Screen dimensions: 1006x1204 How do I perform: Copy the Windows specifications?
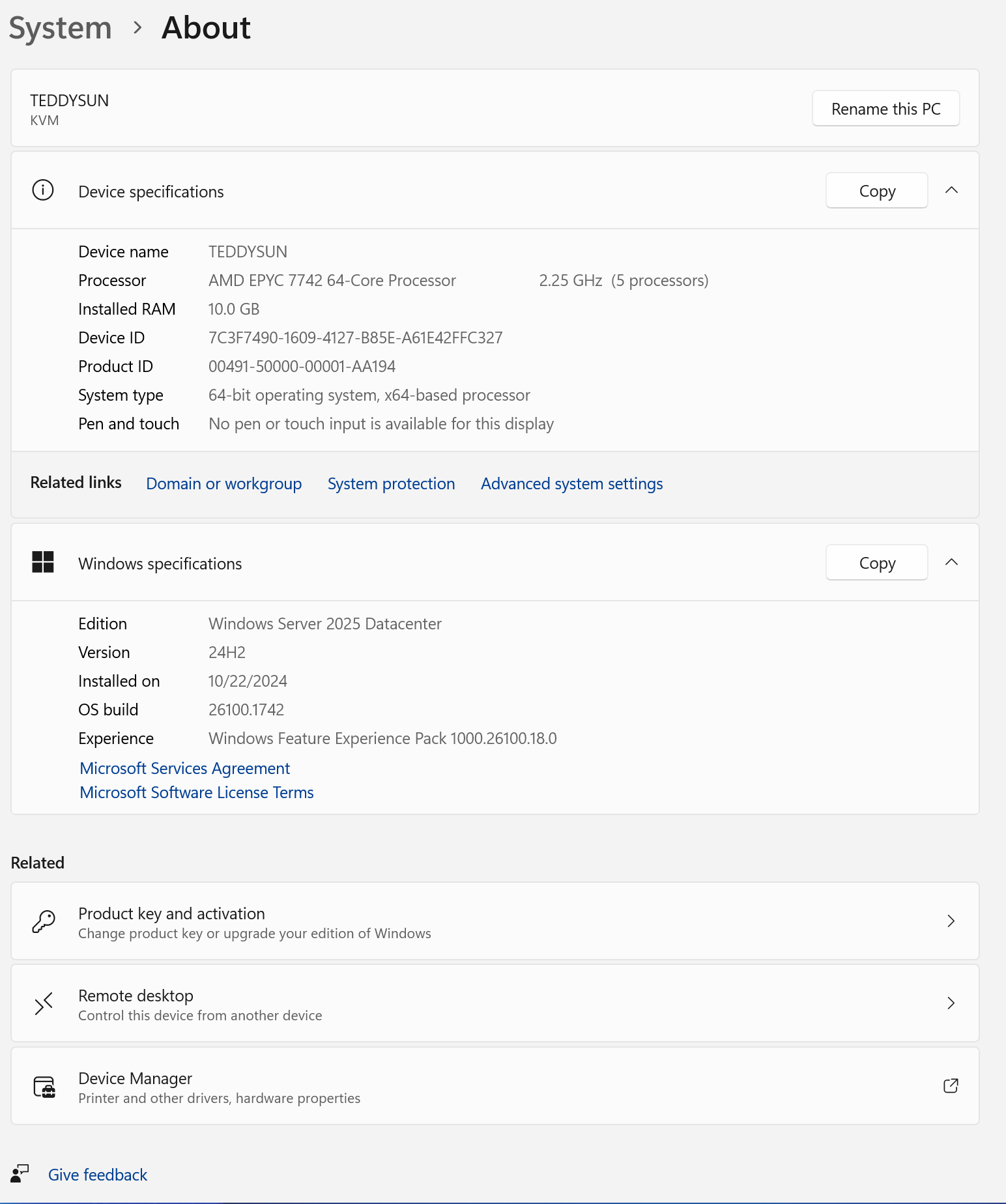[x=877, y=563]
